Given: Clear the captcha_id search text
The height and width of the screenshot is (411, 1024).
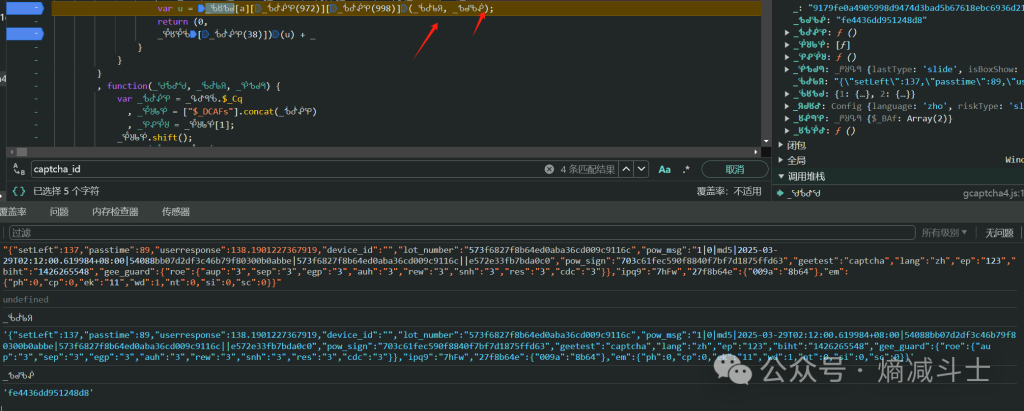Looking at the screenshot, I should coord(549,170).
